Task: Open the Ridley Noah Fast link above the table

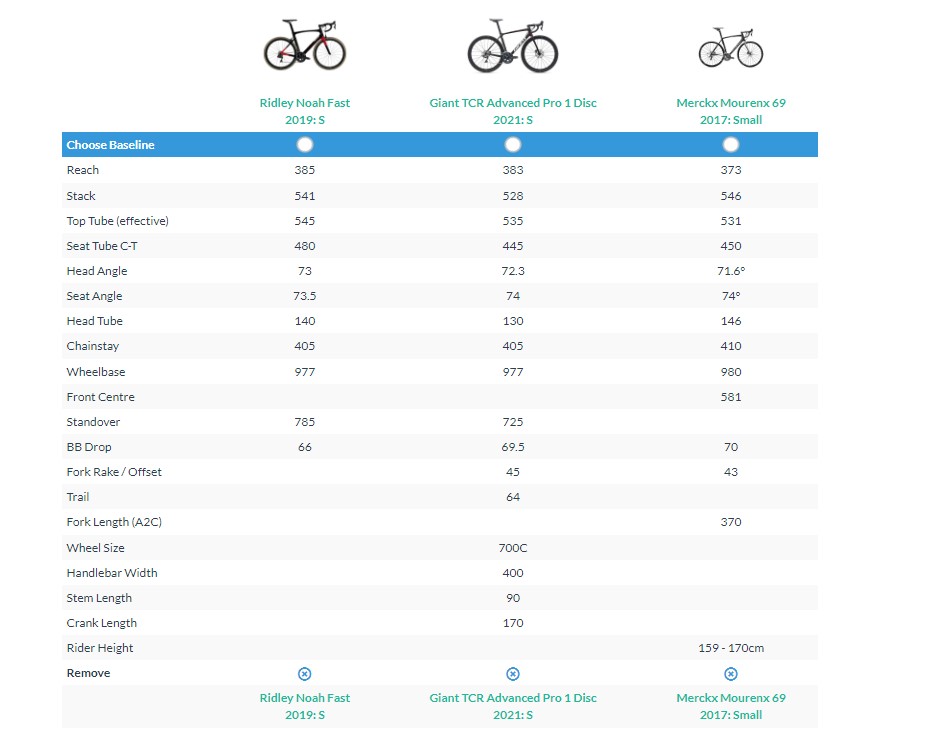Action: pyautogui.click(x=305, y=111)
